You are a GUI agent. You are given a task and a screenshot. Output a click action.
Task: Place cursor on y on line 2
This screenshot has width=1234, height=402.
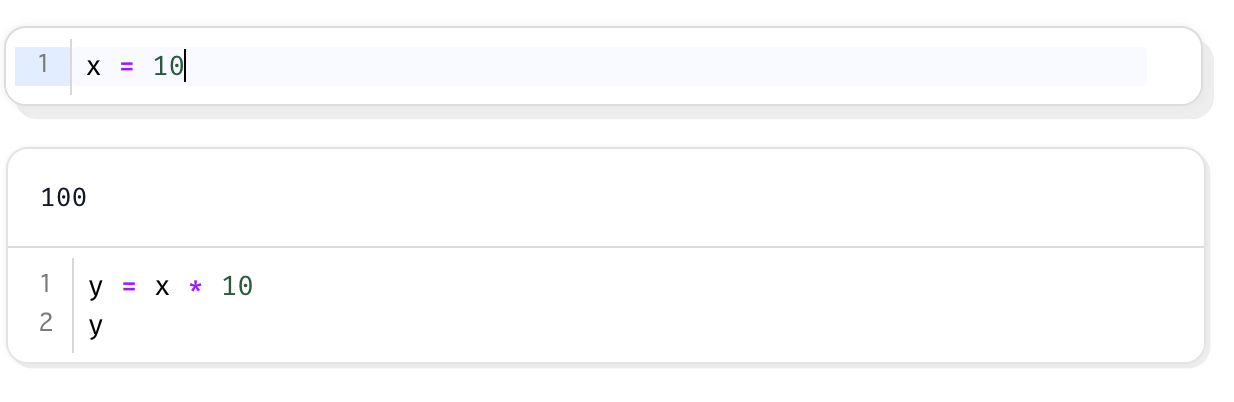point(96,325)
